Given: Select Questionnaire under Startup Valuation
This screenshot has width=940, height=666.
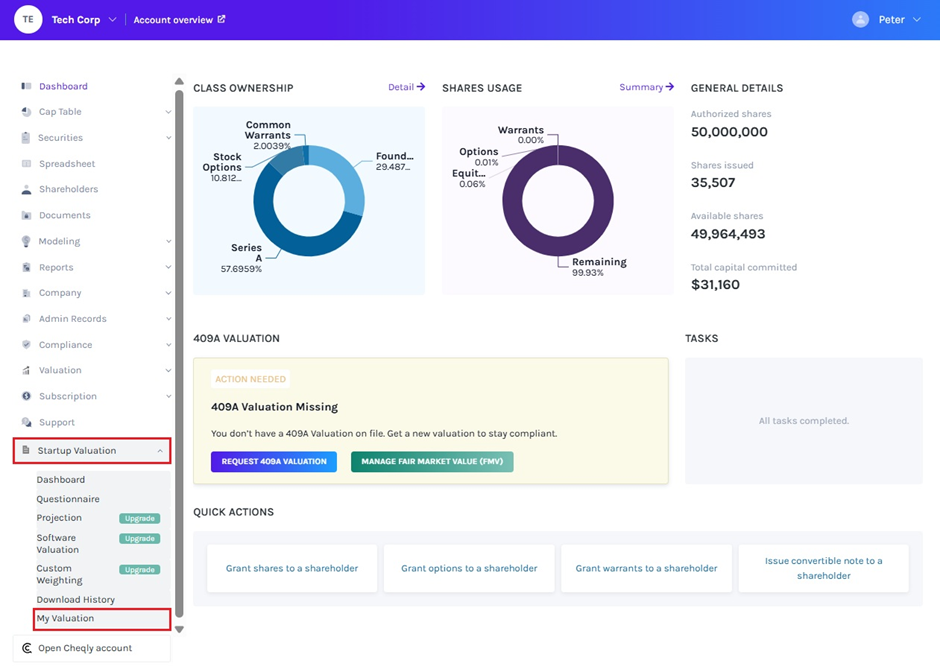Looking at the screenshot, I should [68, 499].
